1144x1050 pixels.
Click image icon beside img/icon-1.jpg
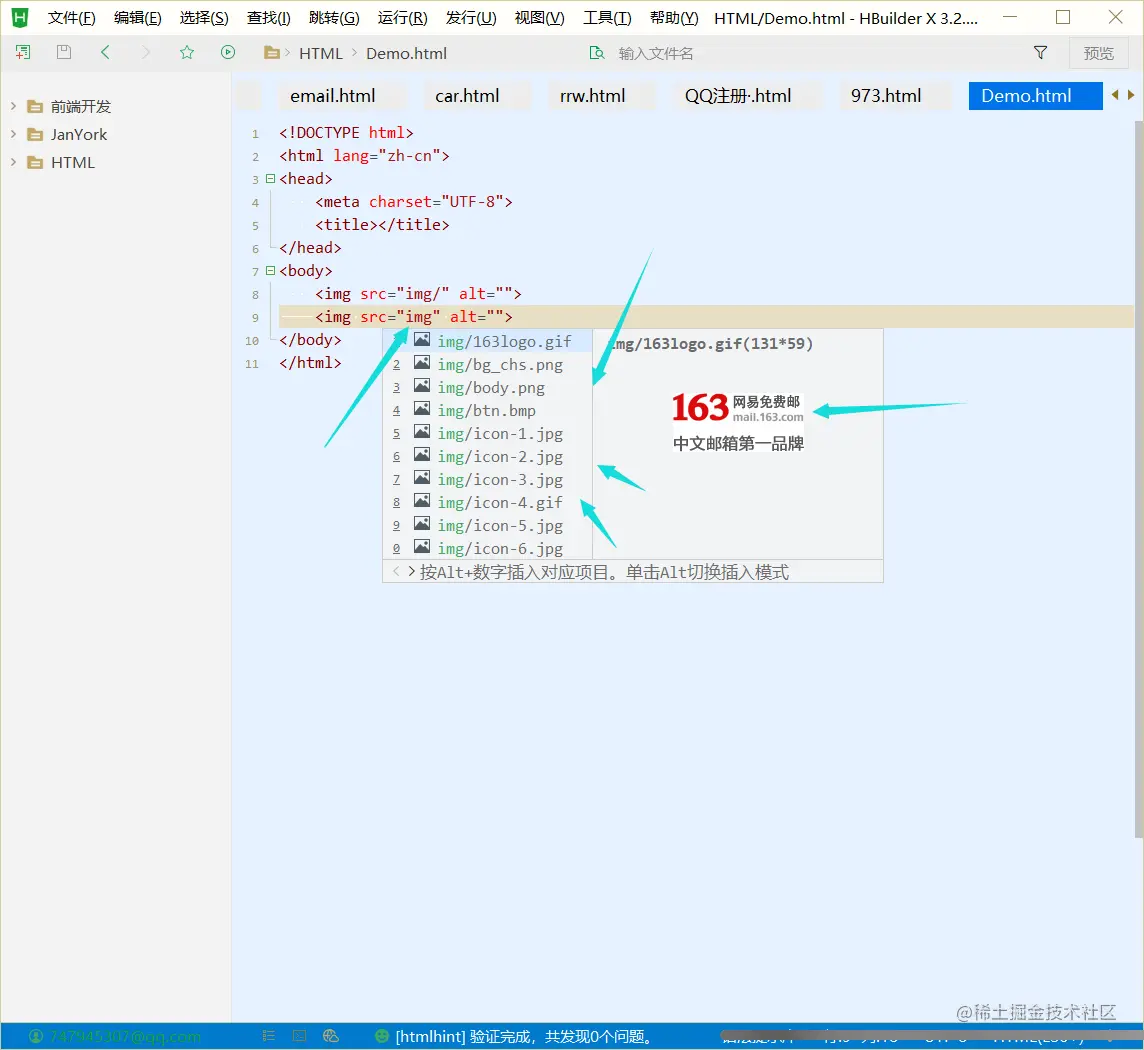point(422,431)
